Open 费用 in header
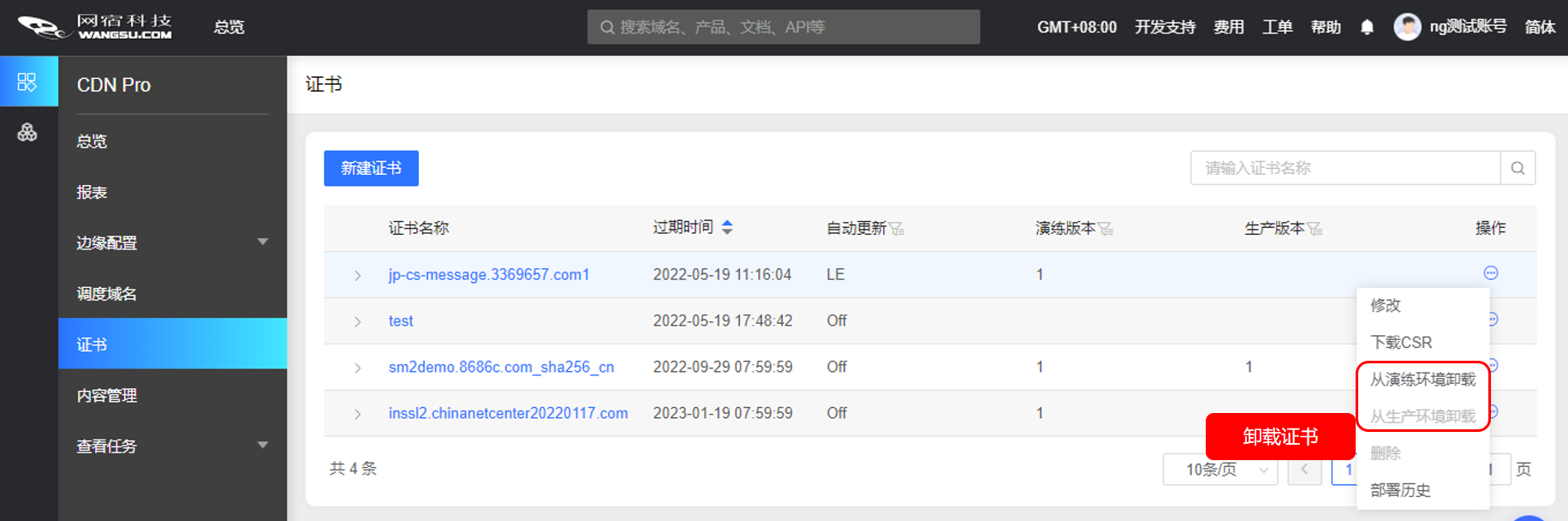 1229,27
